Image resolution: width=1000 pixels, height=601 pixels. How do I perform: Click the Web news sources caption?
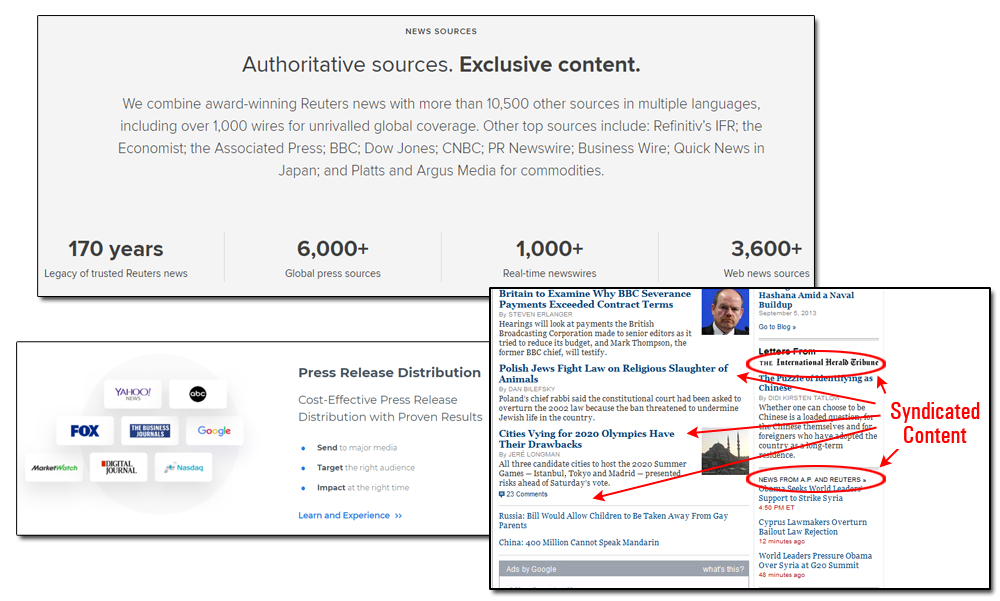click(x=767, y=273)
